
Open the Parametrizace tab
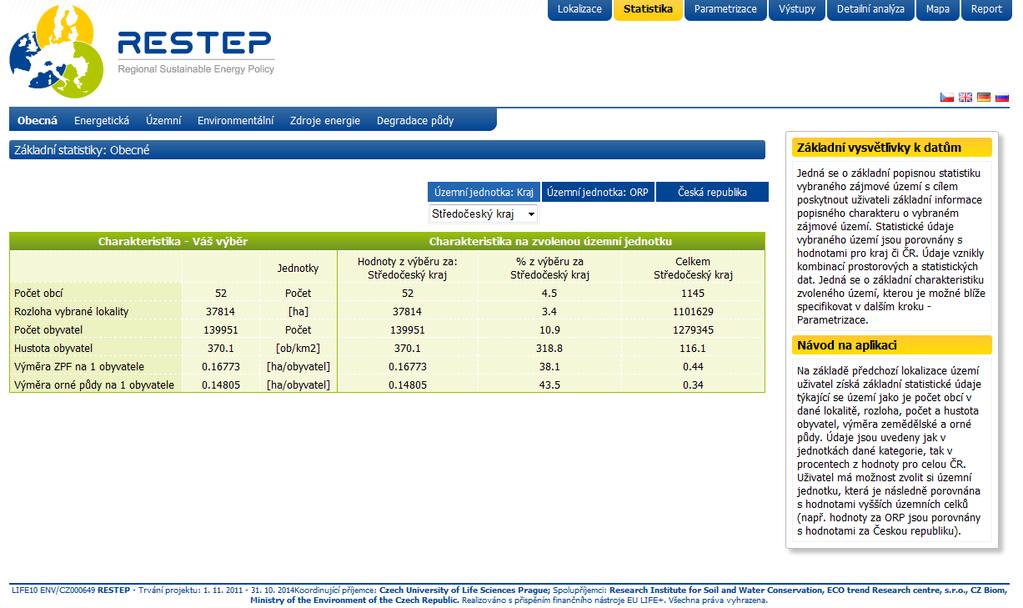point(725,9)
